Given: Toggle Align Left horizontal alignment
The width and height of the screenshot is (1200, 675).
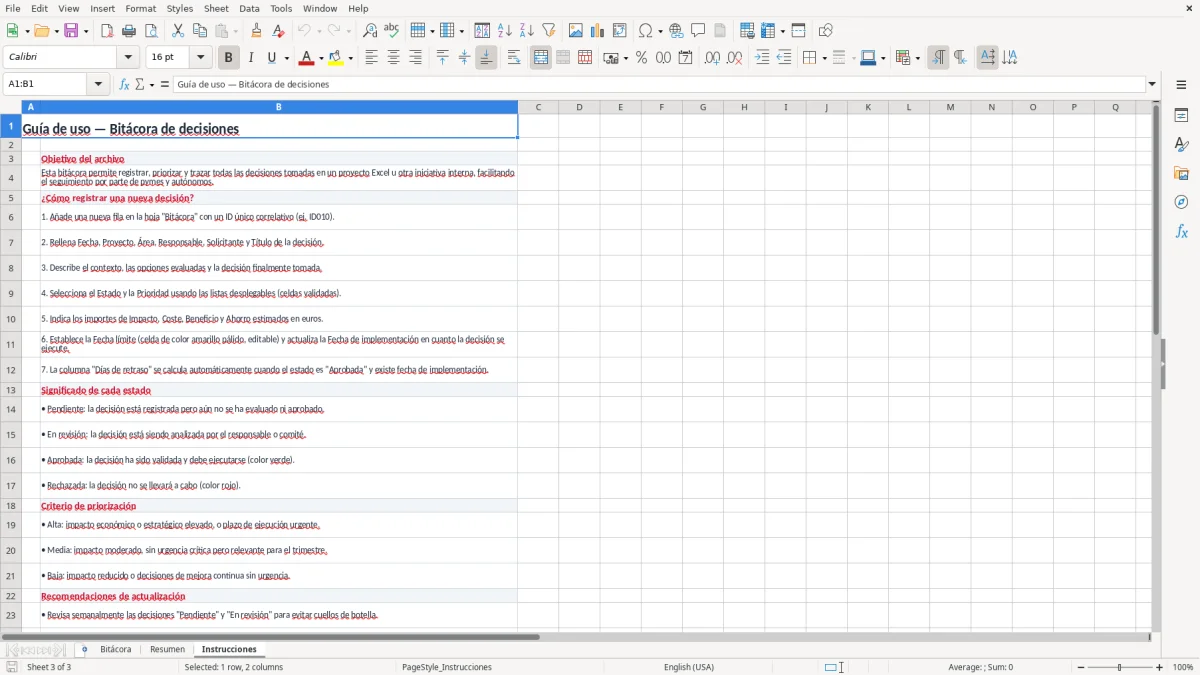Looking at the screenshot, I should pyautogui.click(x=371, y=58).
